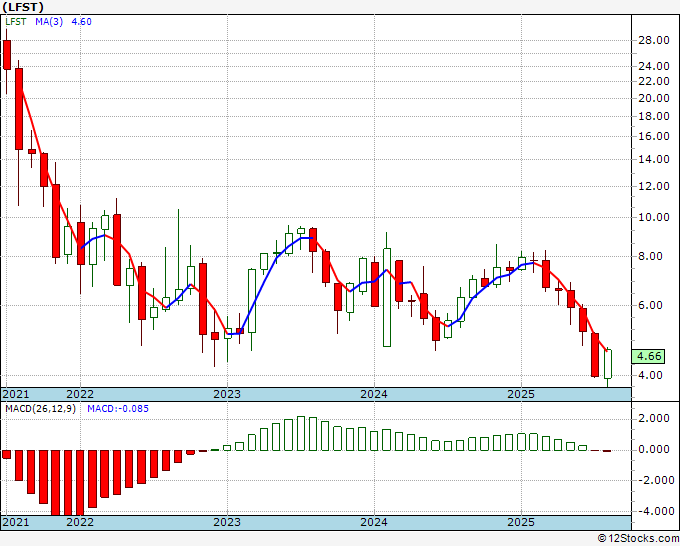Click the 16.00 price axis label
This screenshot has height=546, width=680.
coord(654,136)
